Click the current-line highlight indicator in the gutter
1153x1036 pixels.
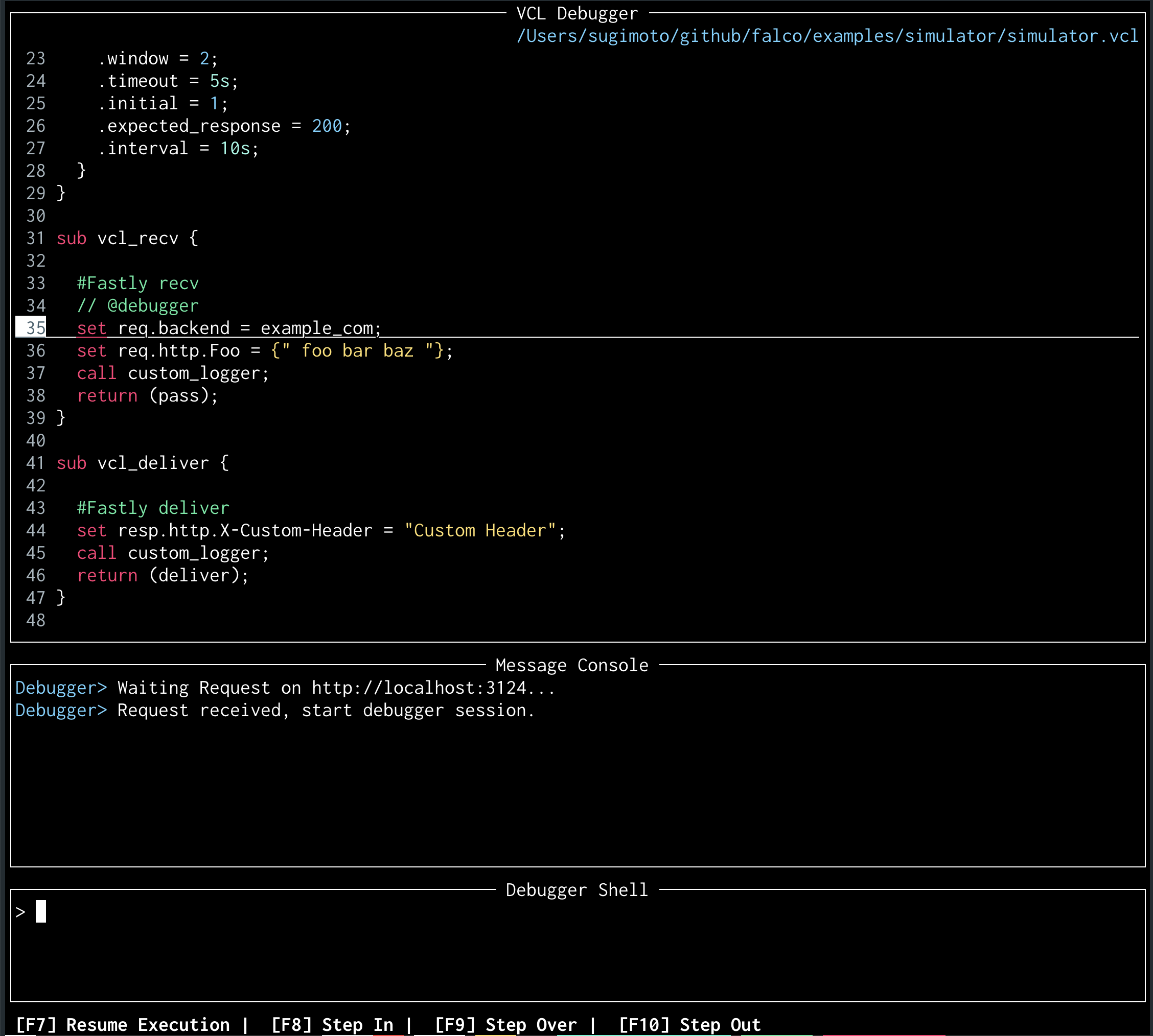pyautogui.click(x=30, y=328)
